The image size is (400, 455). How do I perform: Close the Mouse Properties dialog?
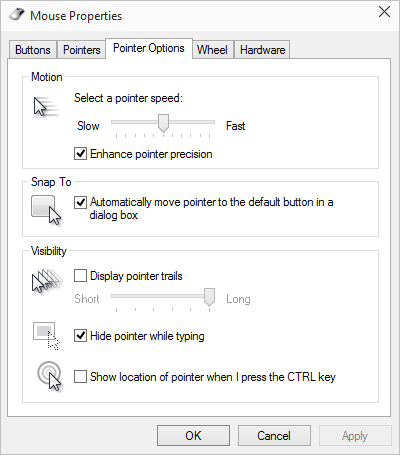(384, 12)
